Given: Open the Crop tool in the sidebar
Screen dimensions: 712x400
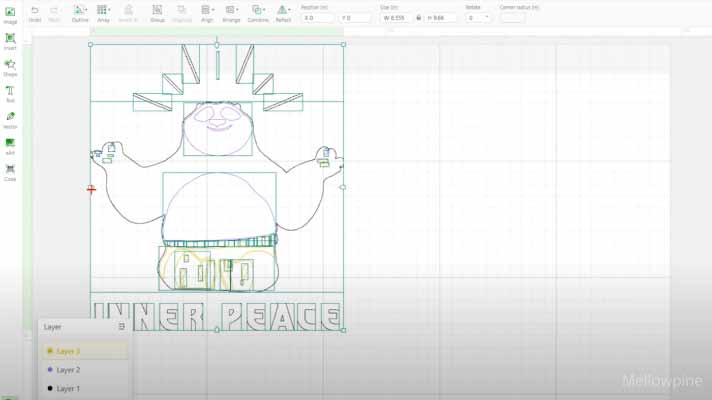Looking at the screenshot, I should [10, 170].
